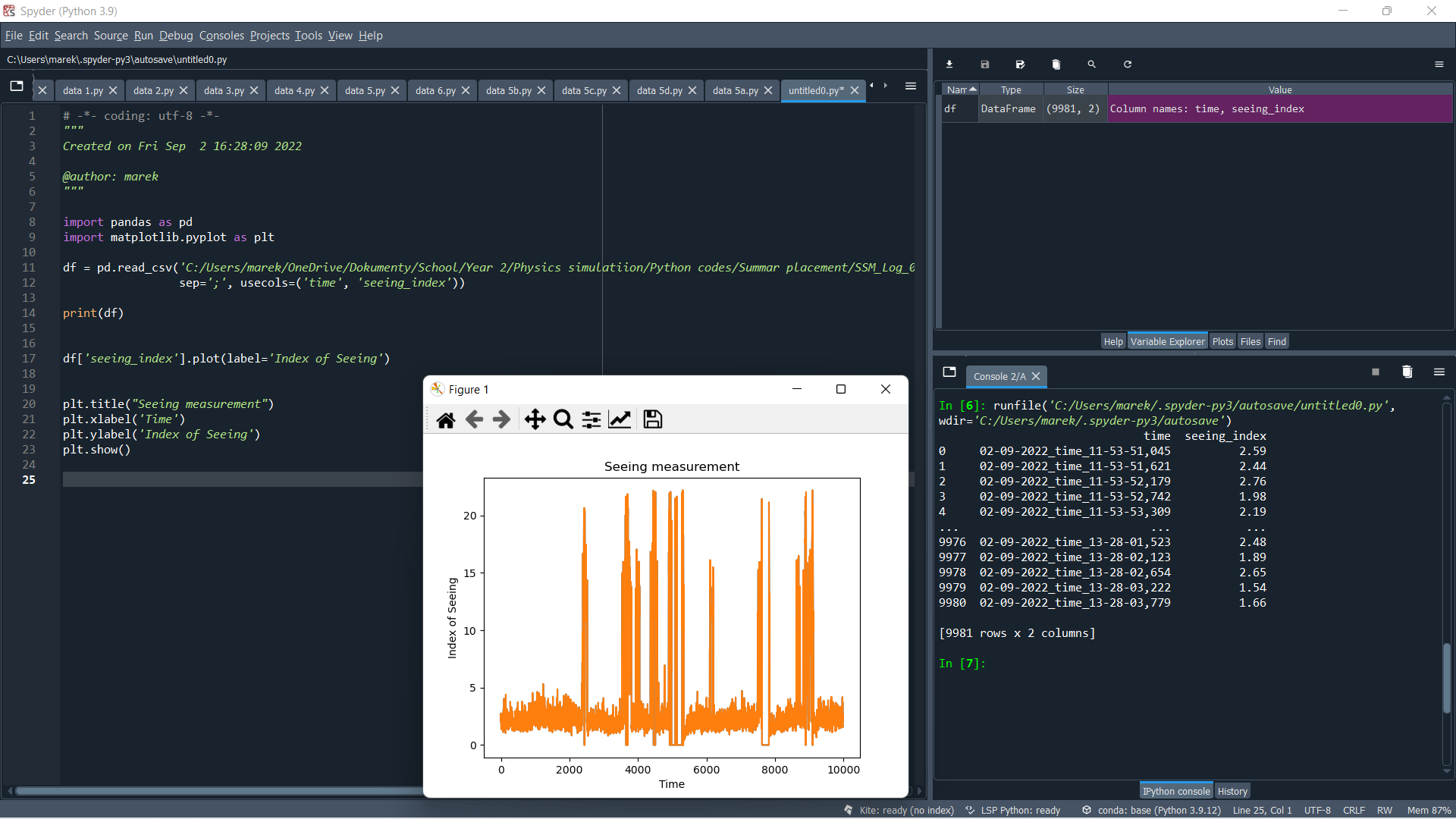Viewport: 1456px width, 819px height.
Task: Select the IPython console tab
Action: click(1176, 792)
